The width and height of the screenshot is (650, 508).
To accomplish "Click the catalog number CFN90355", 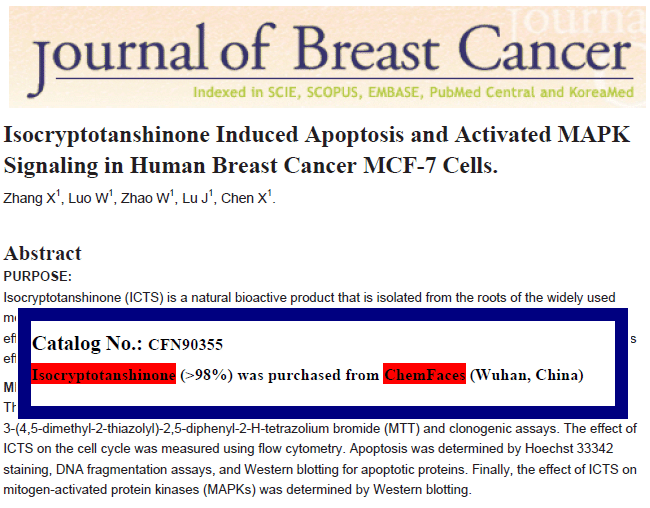I will (x=186, y=345).
